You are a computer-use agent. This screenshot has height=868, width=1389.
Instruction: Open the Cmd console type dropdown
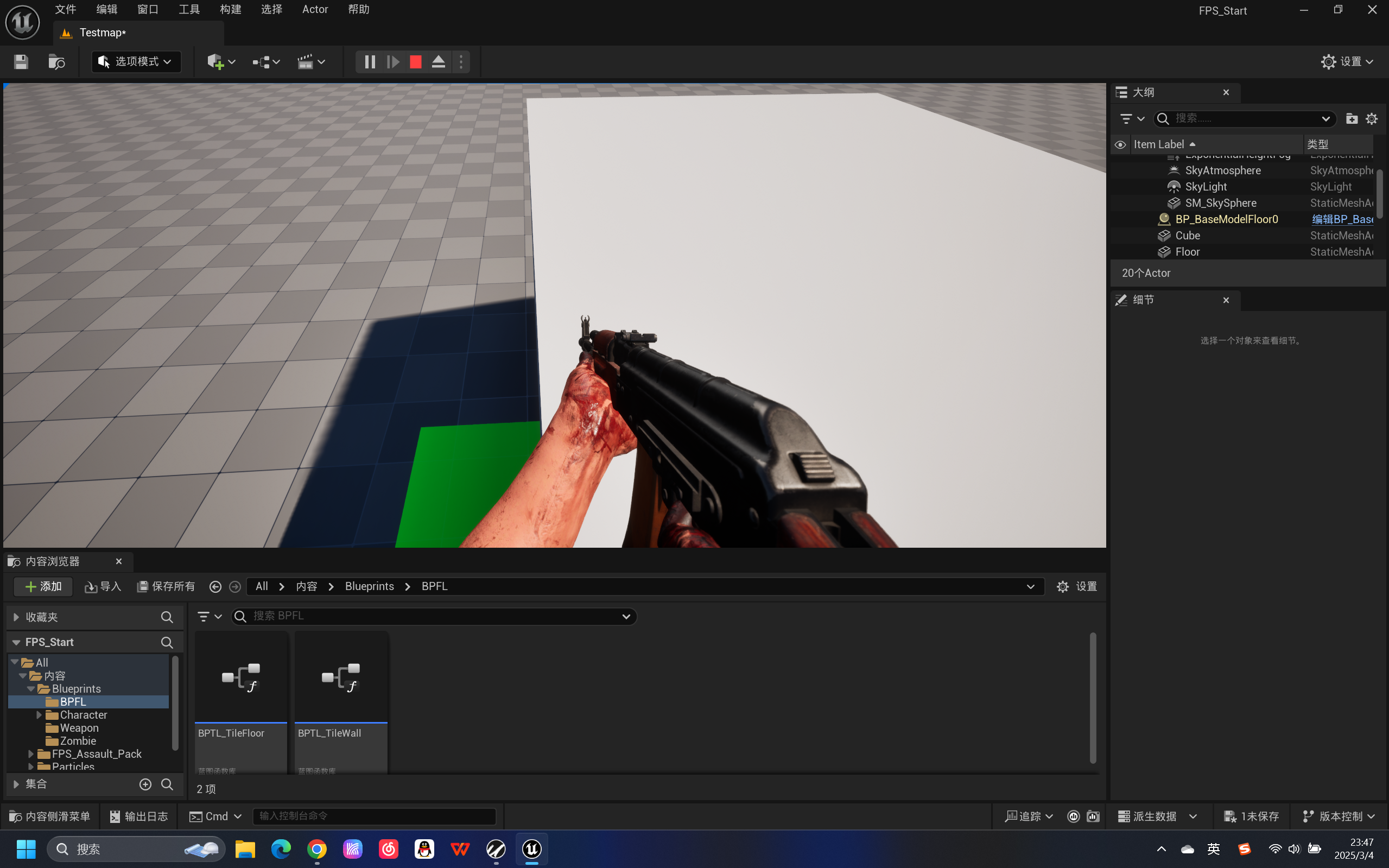click(215, 816)
